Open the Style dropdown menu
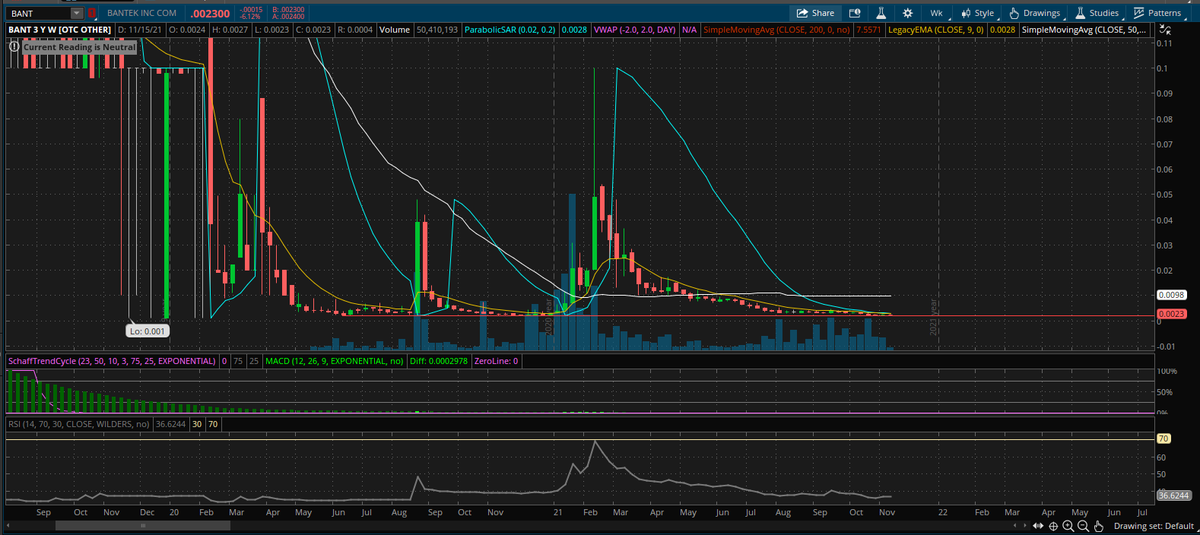1200x535 pixels. (x=977, y=13)
